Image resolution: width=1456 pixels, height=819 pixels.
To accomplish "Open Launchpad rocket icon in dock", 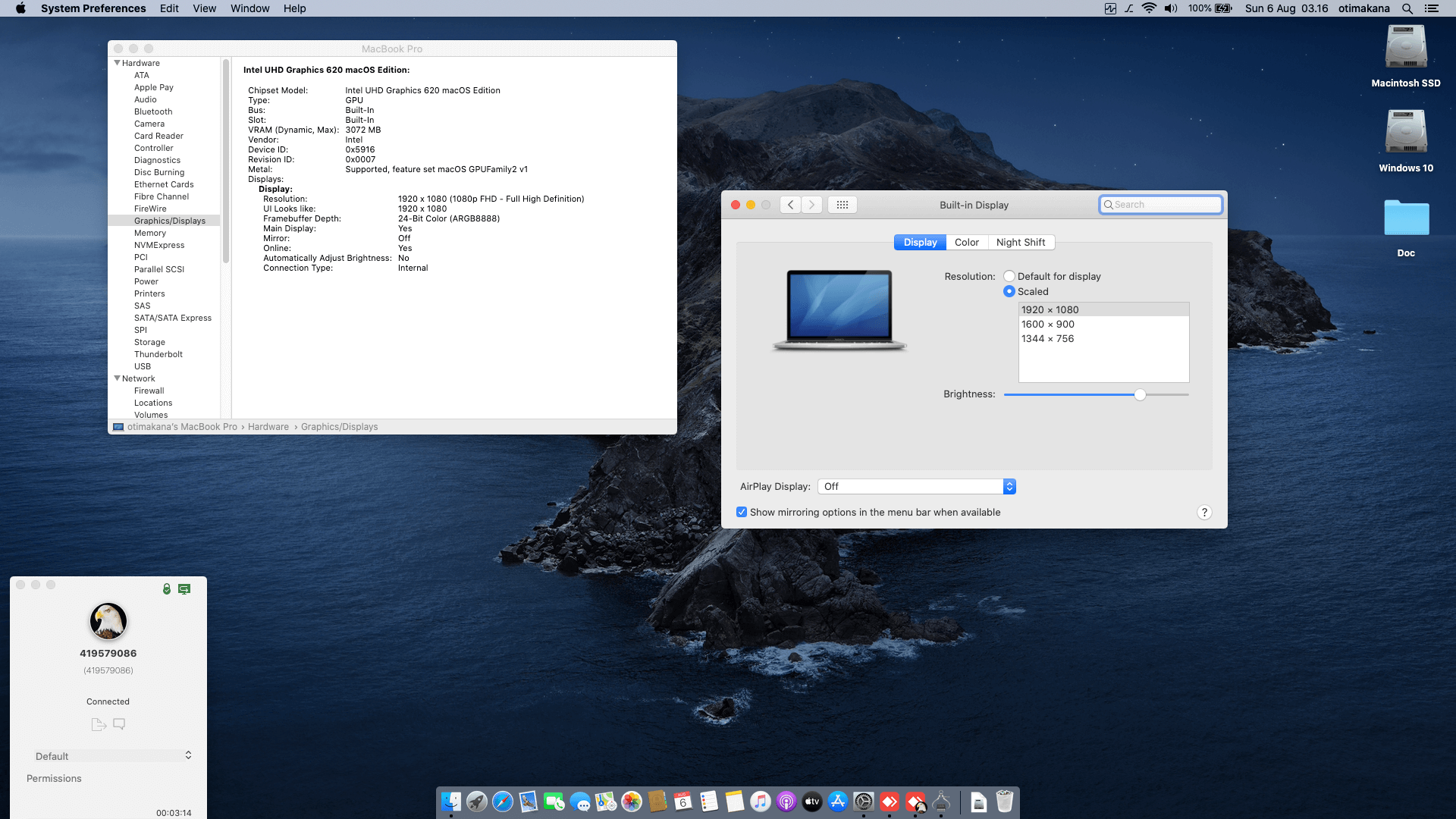I will point(477,802).
